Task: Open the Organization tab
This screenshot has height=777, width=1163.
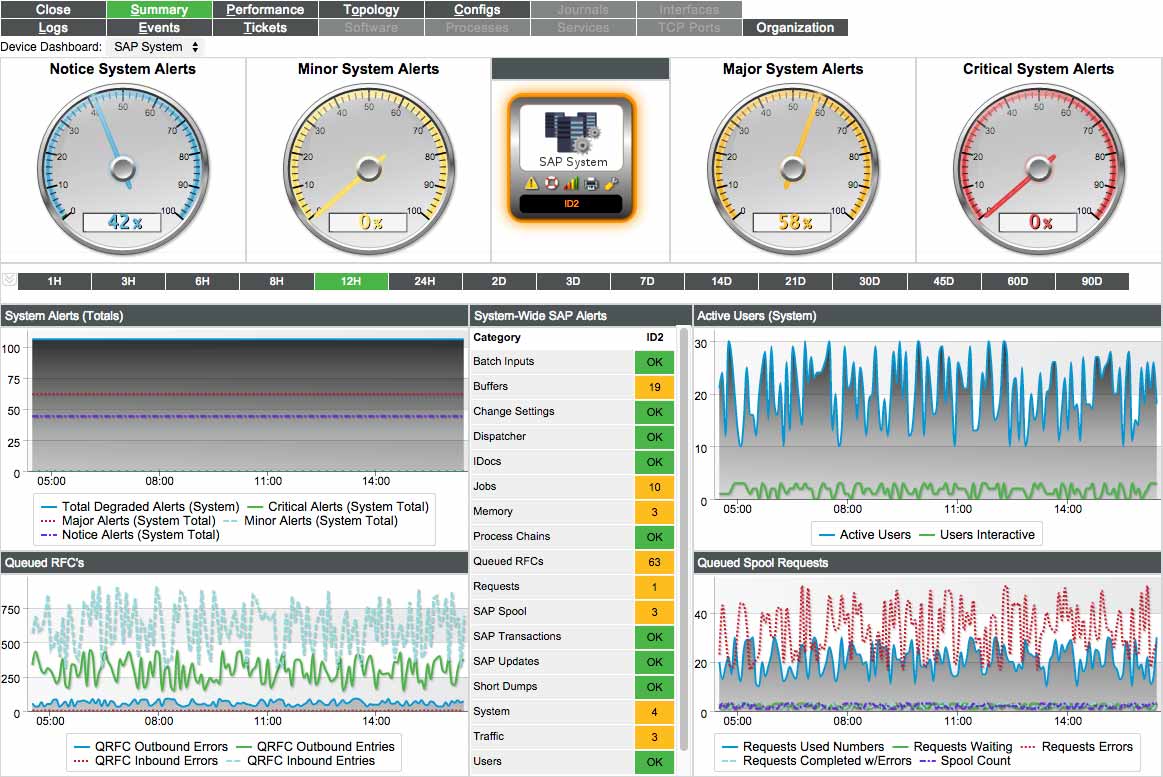Action: click(795, 27)
